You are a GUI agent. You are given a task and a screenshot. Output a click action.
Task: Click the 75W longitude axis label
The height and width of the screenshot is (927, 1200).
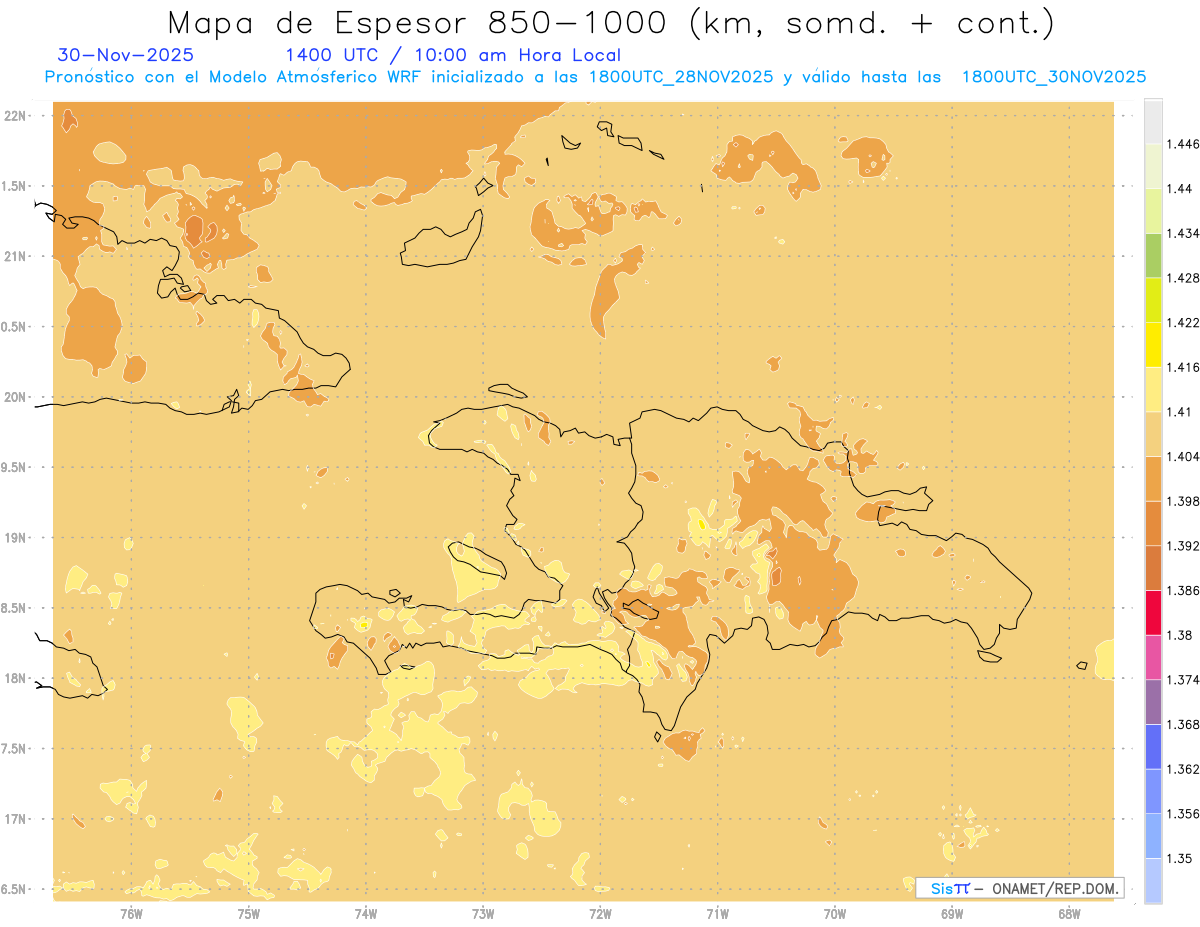(x=248, y=913)
